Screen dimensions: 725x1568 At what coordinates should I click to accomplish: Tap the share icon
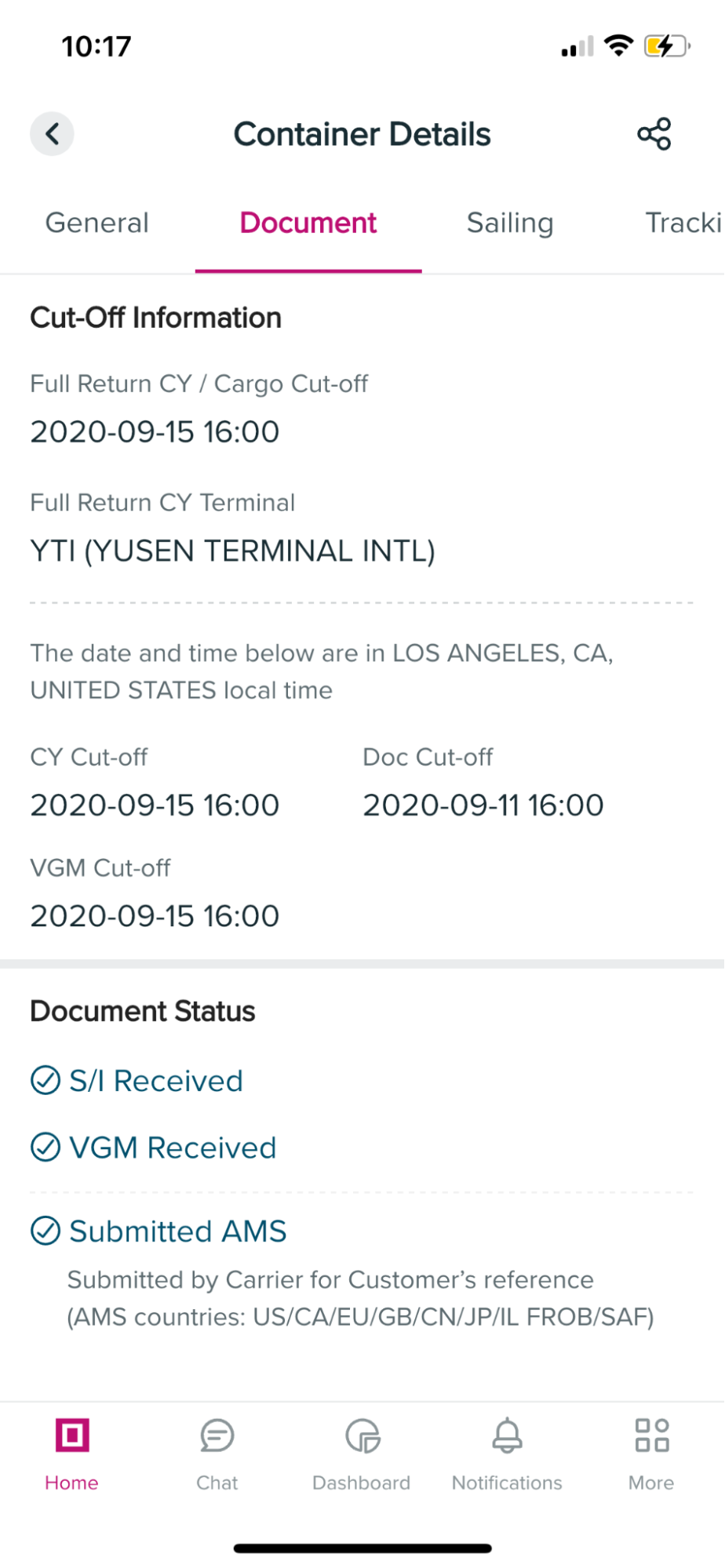point(654,134)
